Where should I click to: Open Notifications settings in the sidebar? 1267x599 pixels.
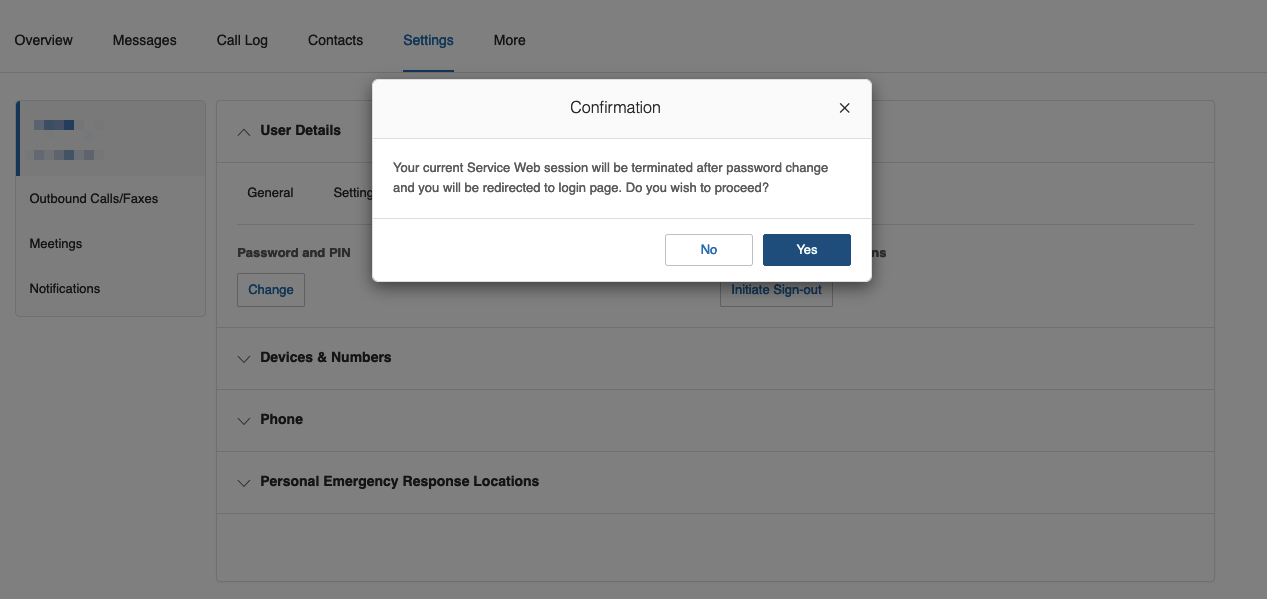tap(65, 289)
